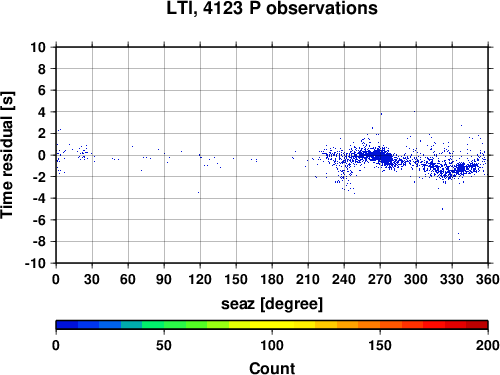The width and height of the screenshot is (500, 375).
Task: Click the x-axis tick label '90'
Action: pyautogui.click(x=164, y=279)
